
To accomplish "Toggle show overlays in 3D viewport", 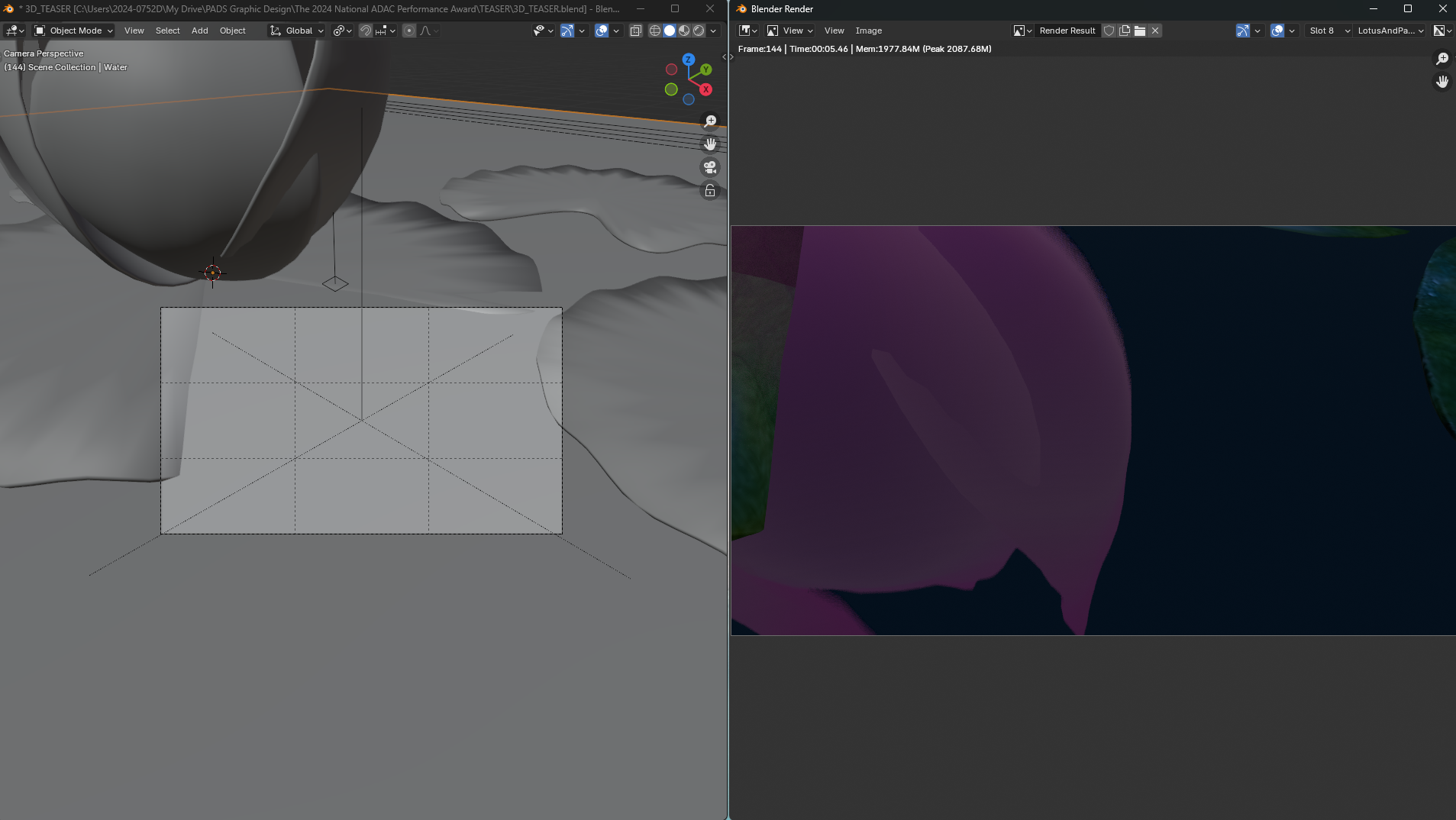I will coord(602,31).
